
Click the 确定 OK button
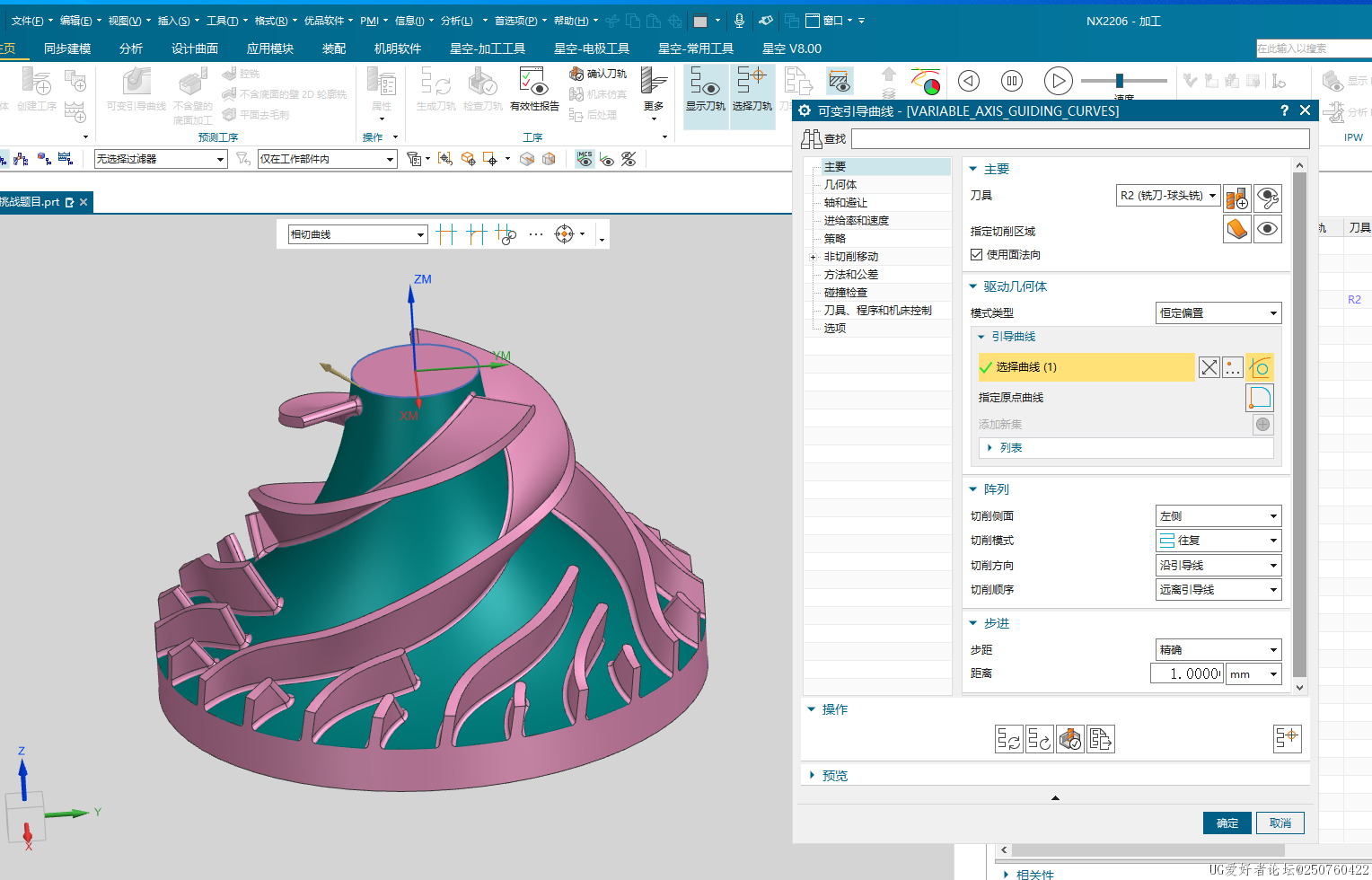coord(1227,823)
